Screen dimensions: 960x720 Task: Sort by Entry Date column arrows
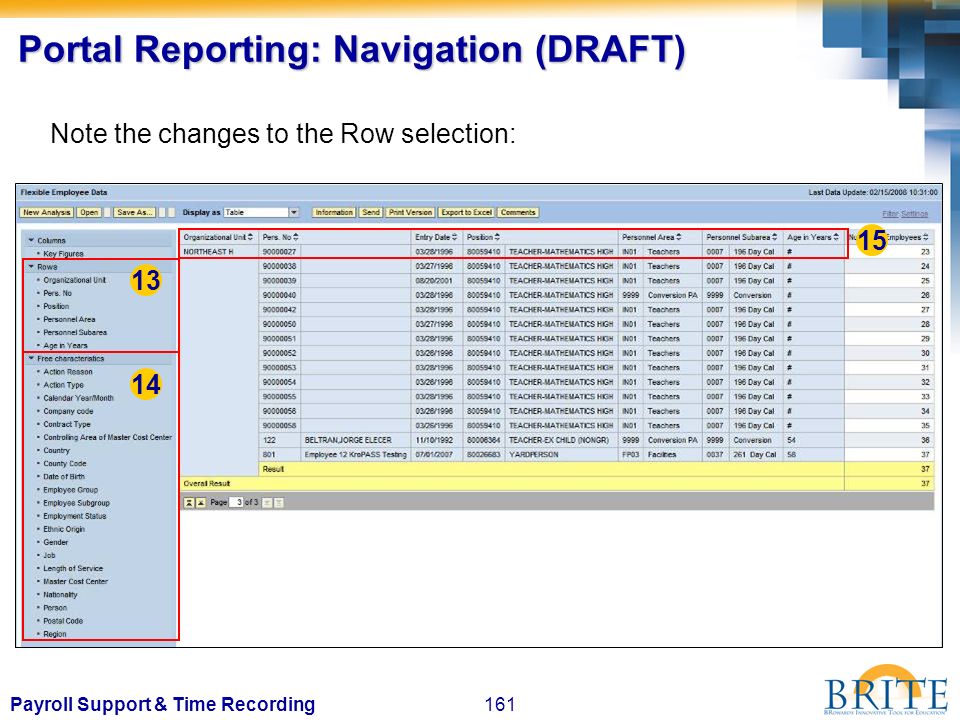coord(454,237)
